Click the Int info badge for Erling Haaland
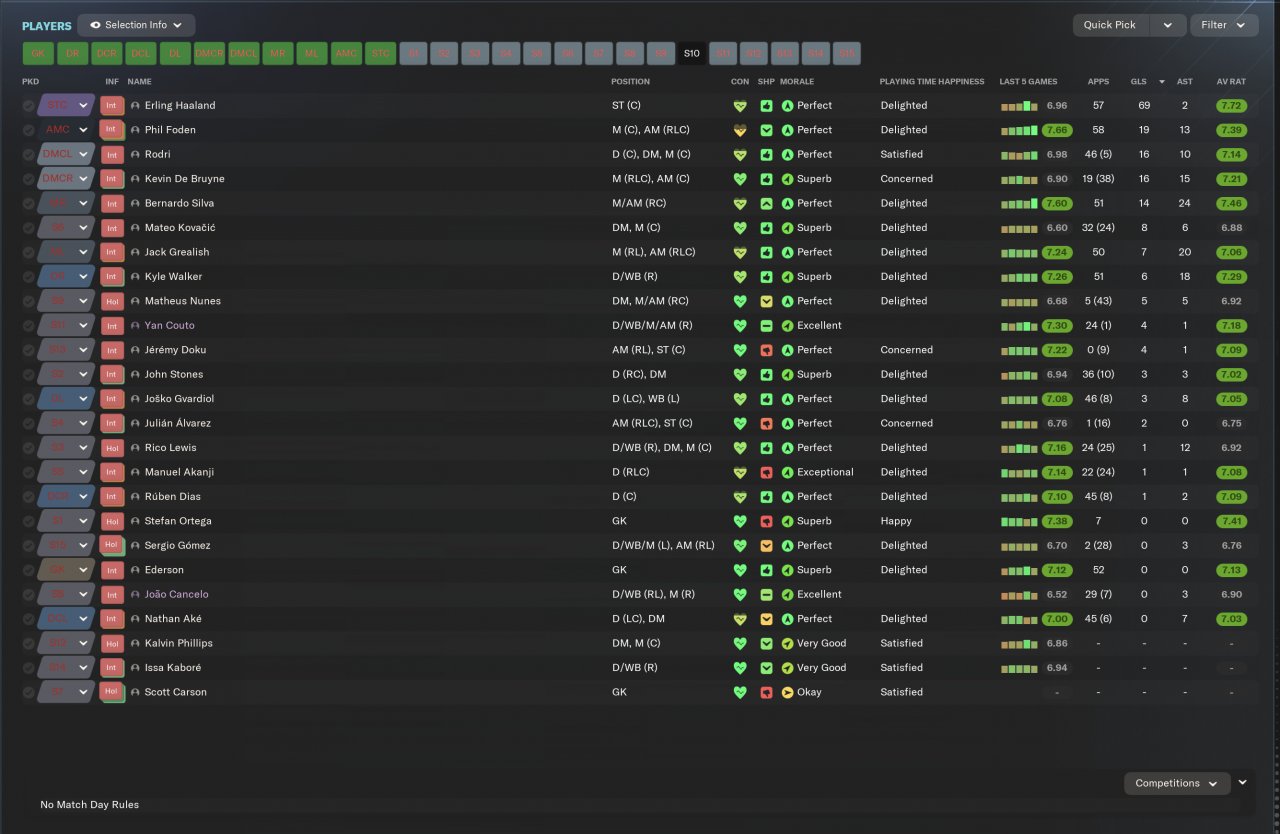Image resolution: width=1280 pixels, height=834 pixels. (112, 105)
